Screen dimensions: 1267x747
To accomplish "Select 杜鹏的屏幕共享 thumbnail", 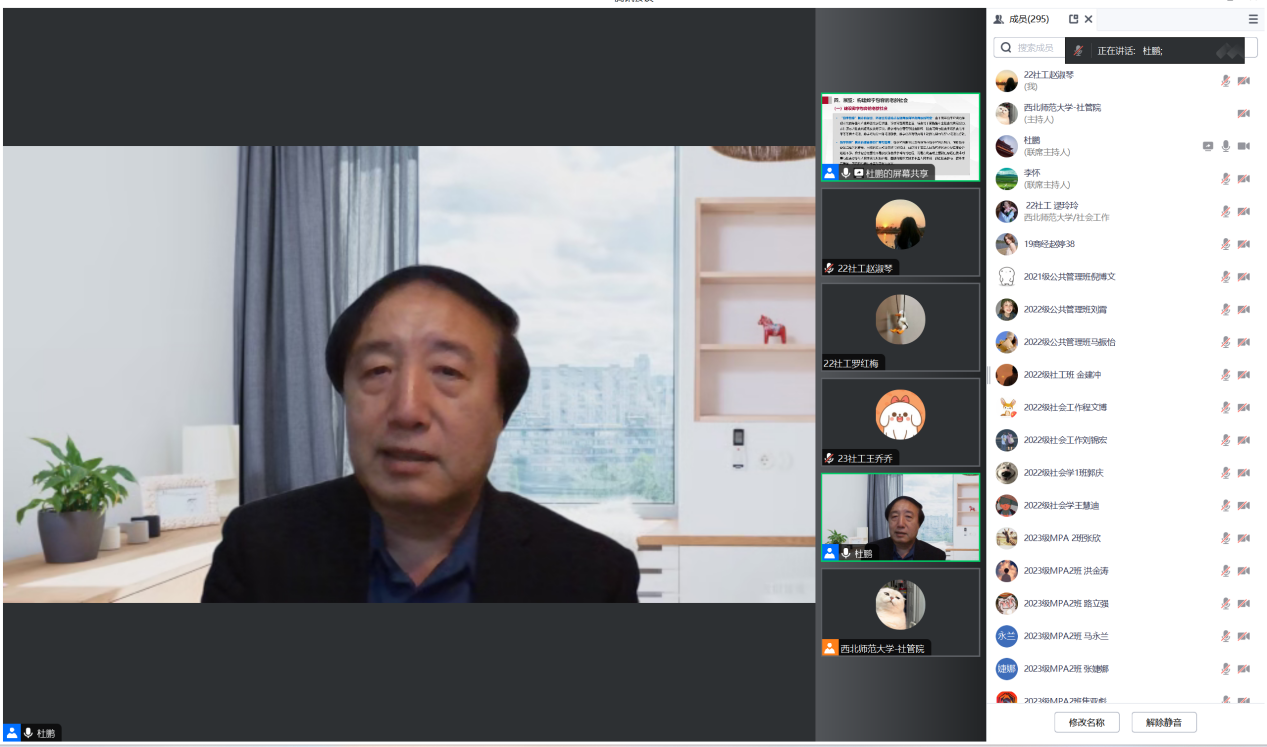I will (900, 137).
